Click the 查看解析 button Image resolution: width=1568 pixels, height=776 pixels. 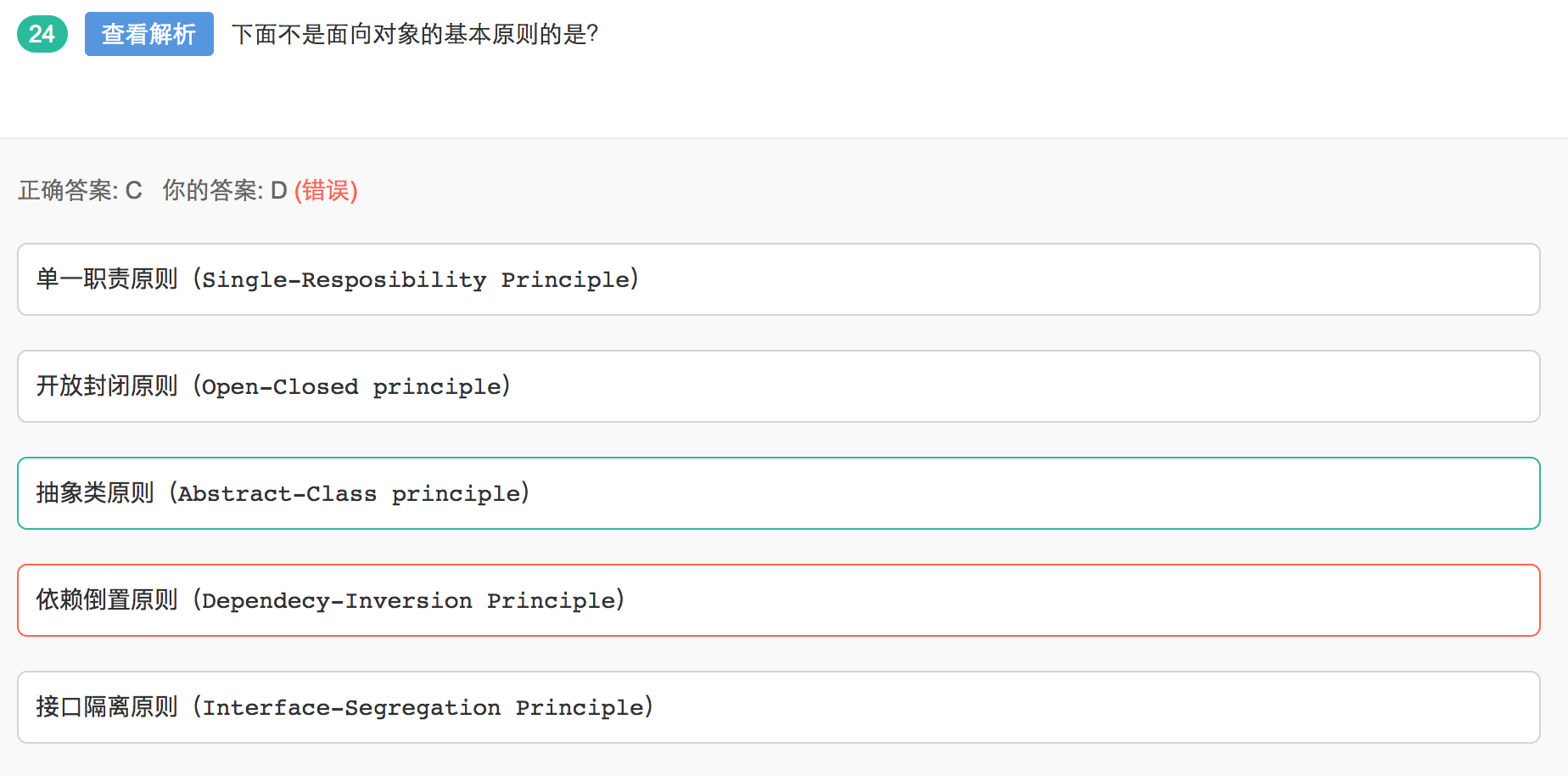pyautogui.click(x=148, y=34)
